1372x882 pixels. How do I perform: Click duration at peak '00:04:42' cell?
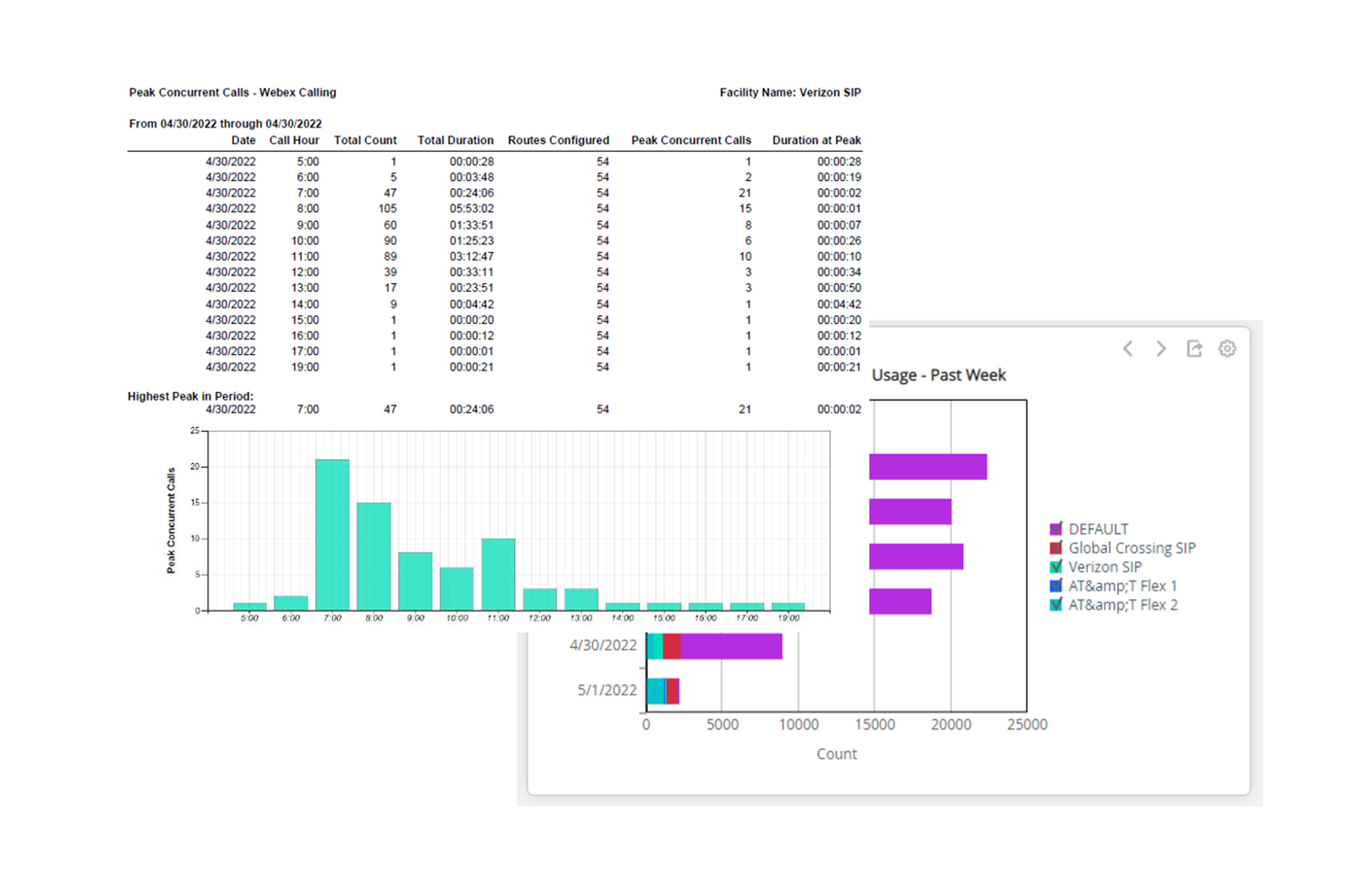pyautogui.click(x=839, y=304)
